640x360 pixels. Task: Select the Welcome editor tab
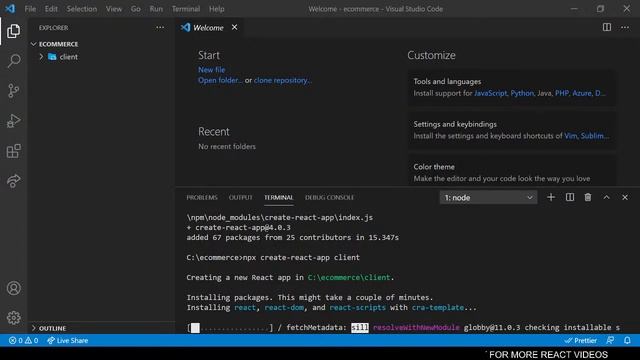(x=208, y=27)
